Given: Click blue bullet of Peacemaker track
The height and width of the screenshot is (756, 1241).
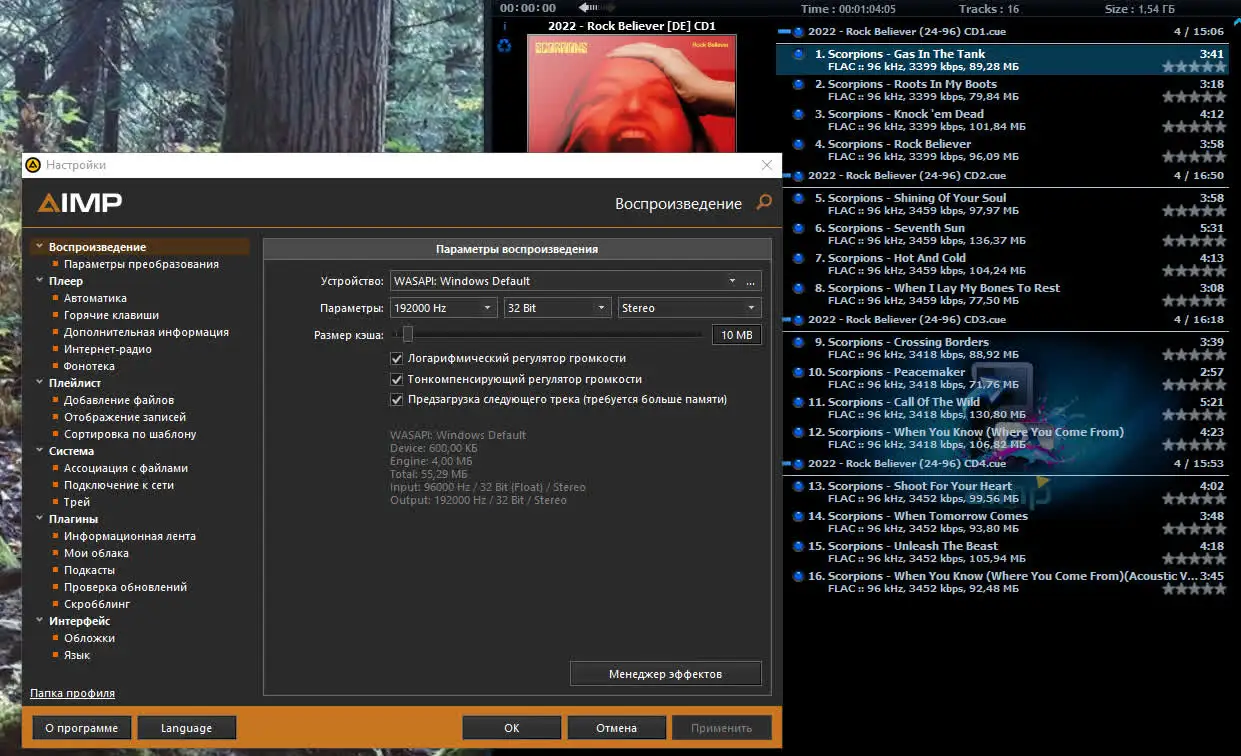Looking at the screenshot, I should 798,373.
